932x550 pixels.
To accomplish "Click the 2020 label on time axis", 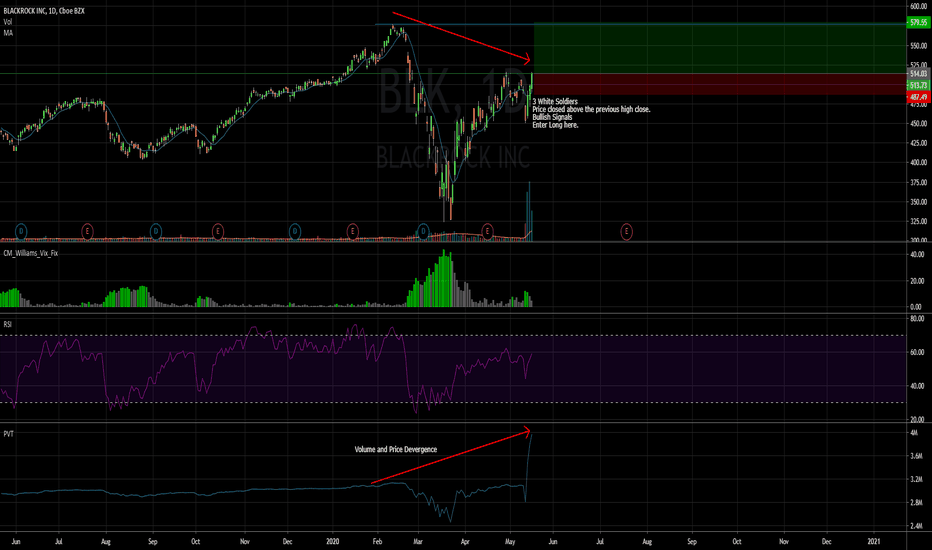I will pyautogui.click(x=333, y=542).
